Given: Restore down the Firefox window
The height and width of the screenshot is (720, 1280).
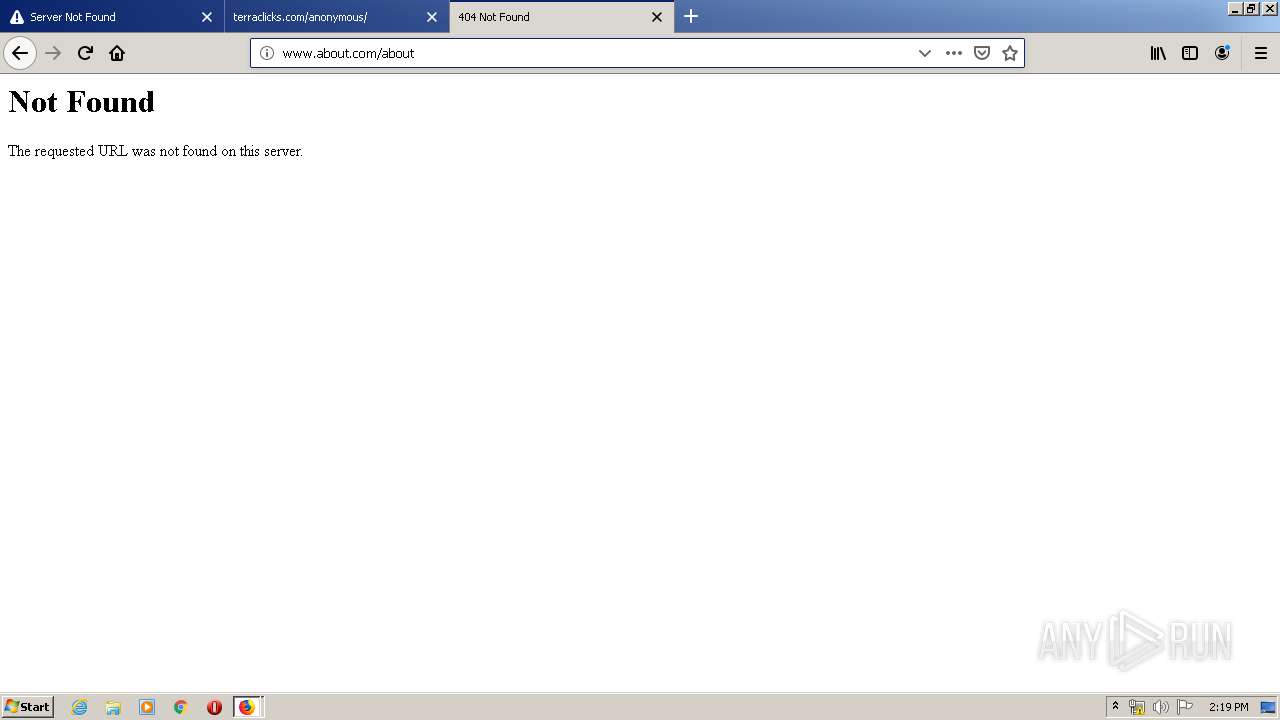Looking at the screenshot, I should click(x=1252, y=8).
